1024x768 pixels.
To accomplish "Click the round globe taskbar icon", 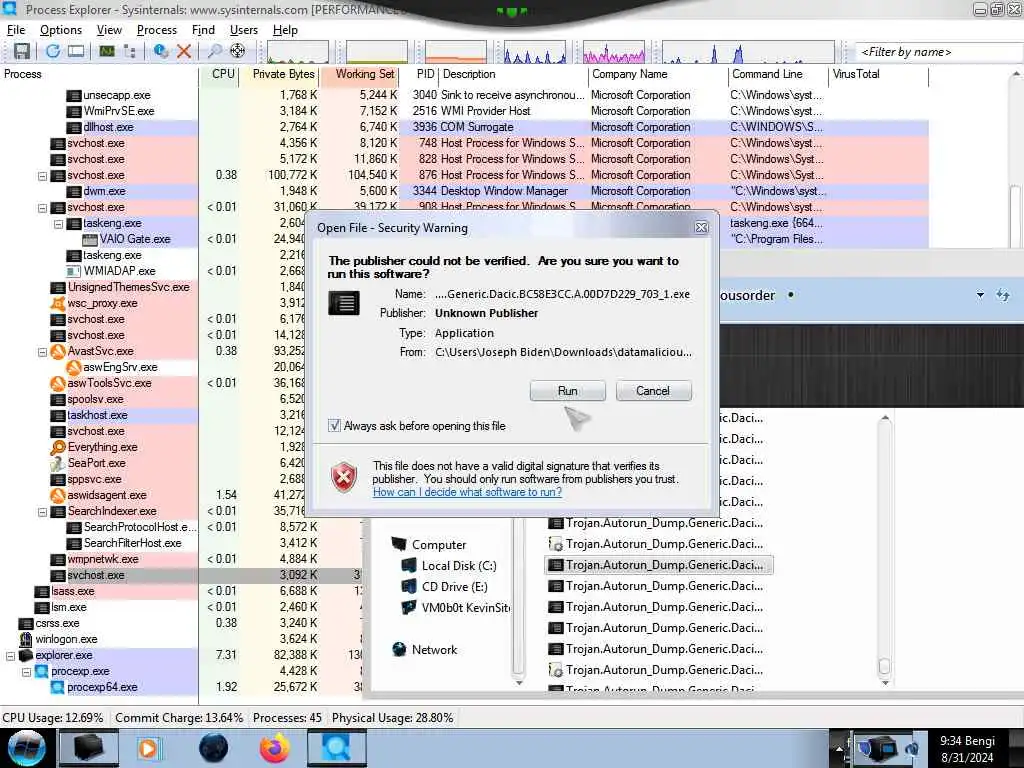I will click(213, 748).
